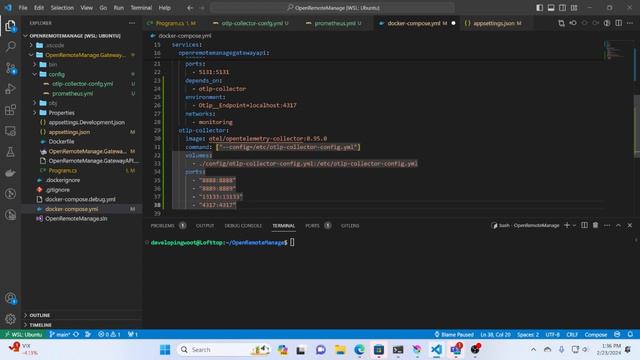Click the command center search field
This screenshot has width=640, height=360.
333,8
